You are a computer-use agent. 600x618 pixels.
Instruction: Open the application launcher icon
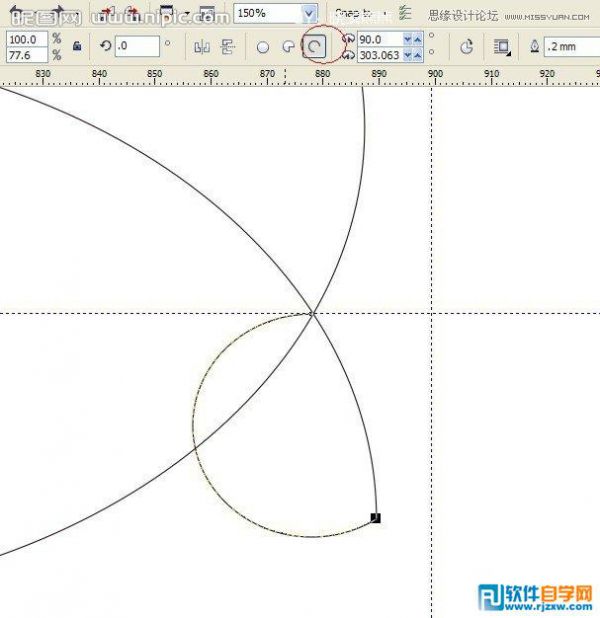click(x=167, y=14)
